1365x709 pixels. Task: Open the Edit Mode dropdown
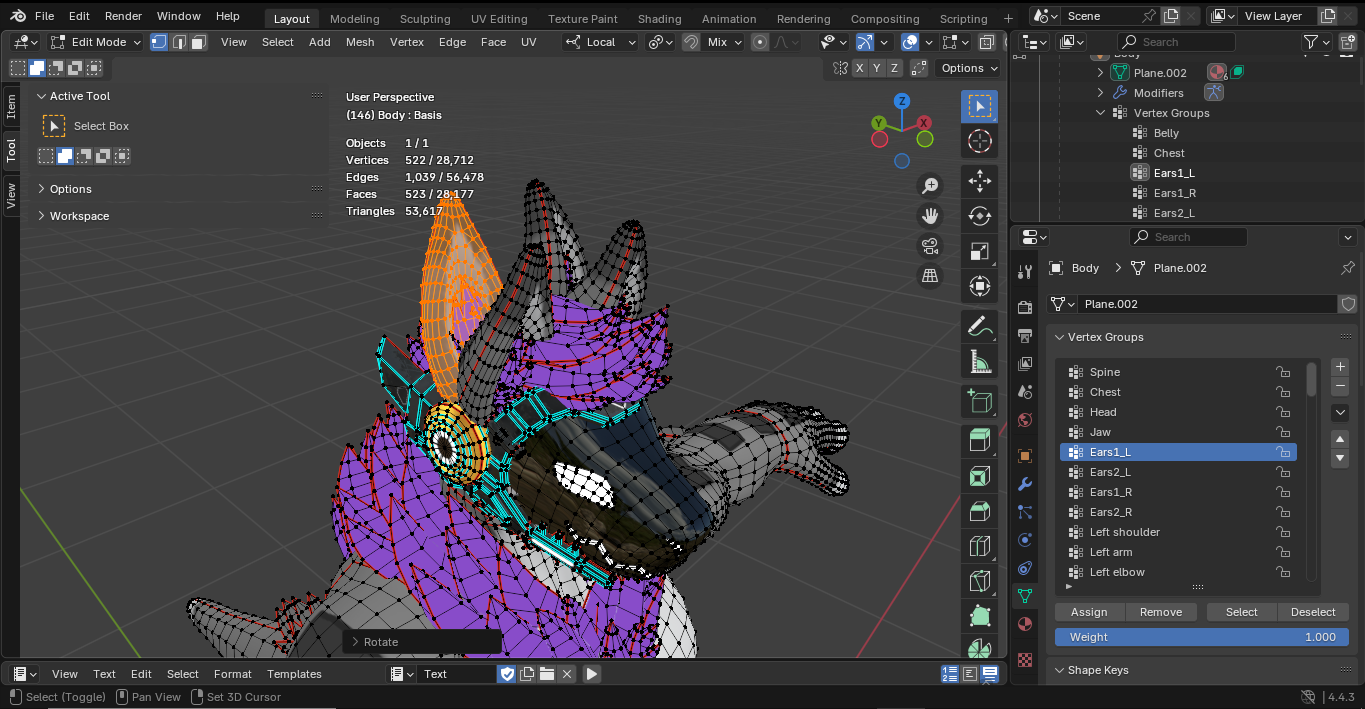click(x=96, y=42)
